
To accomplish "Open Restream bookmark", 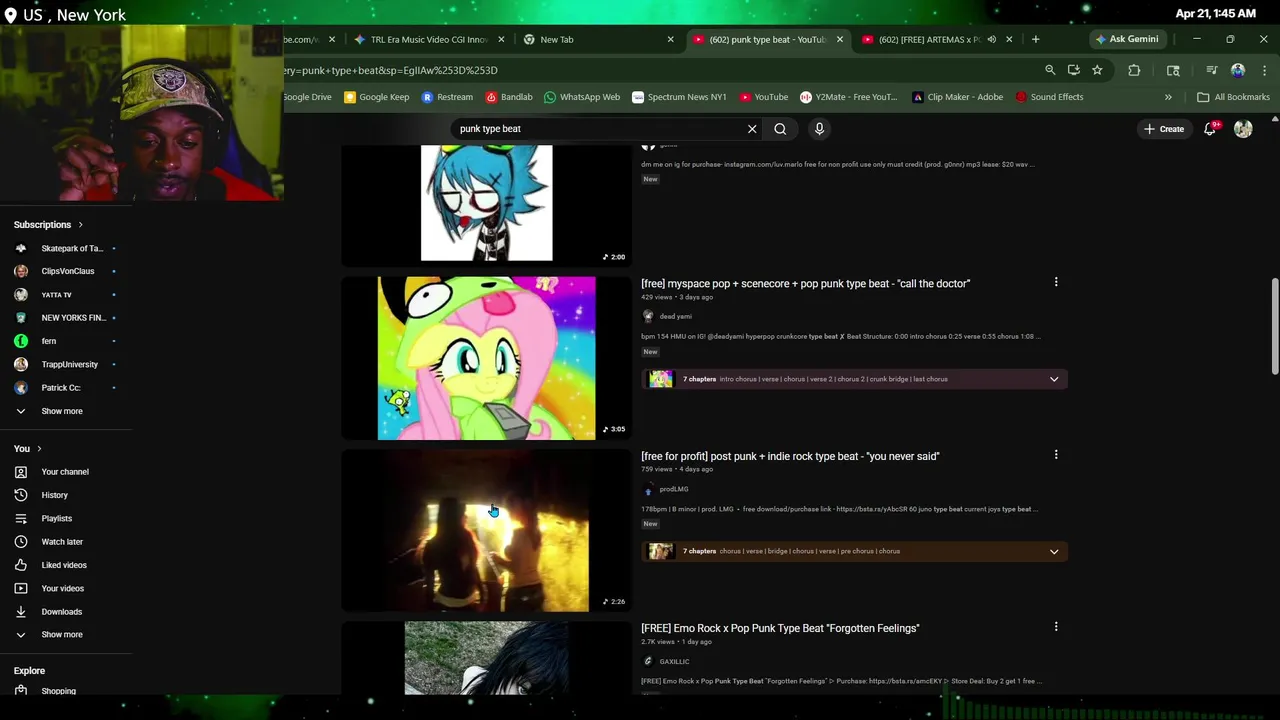I will pyautogui.click(x=447, y=97).
